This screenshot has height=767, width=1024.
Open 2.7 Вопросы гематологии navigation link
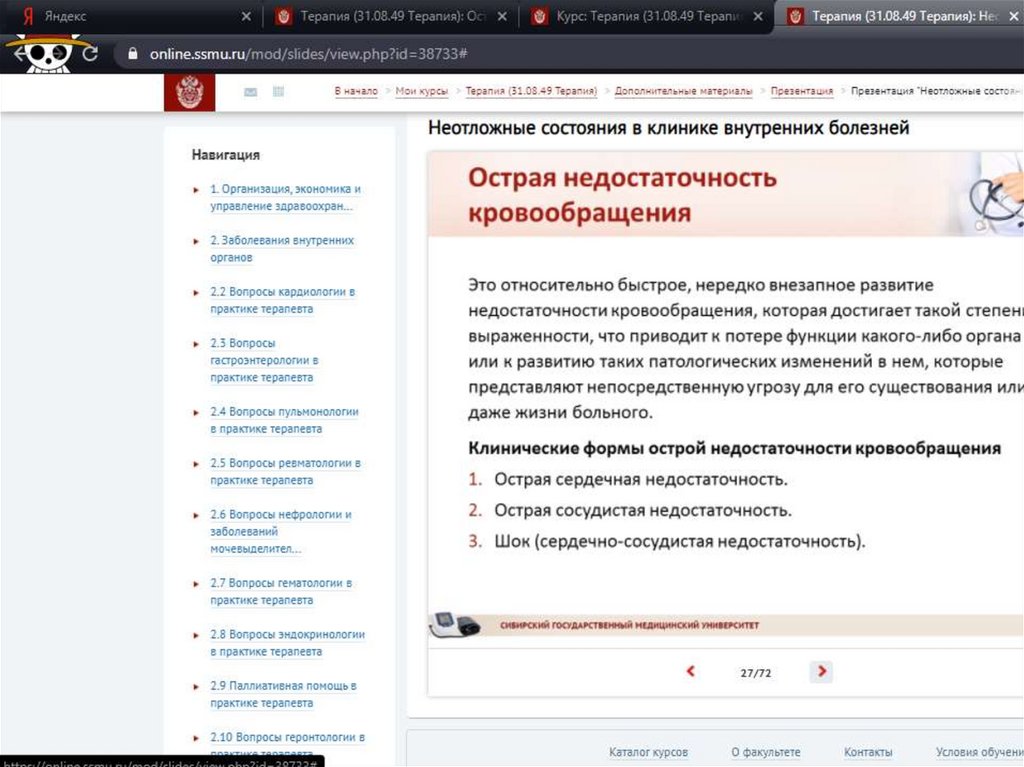[x=281, y=591]
